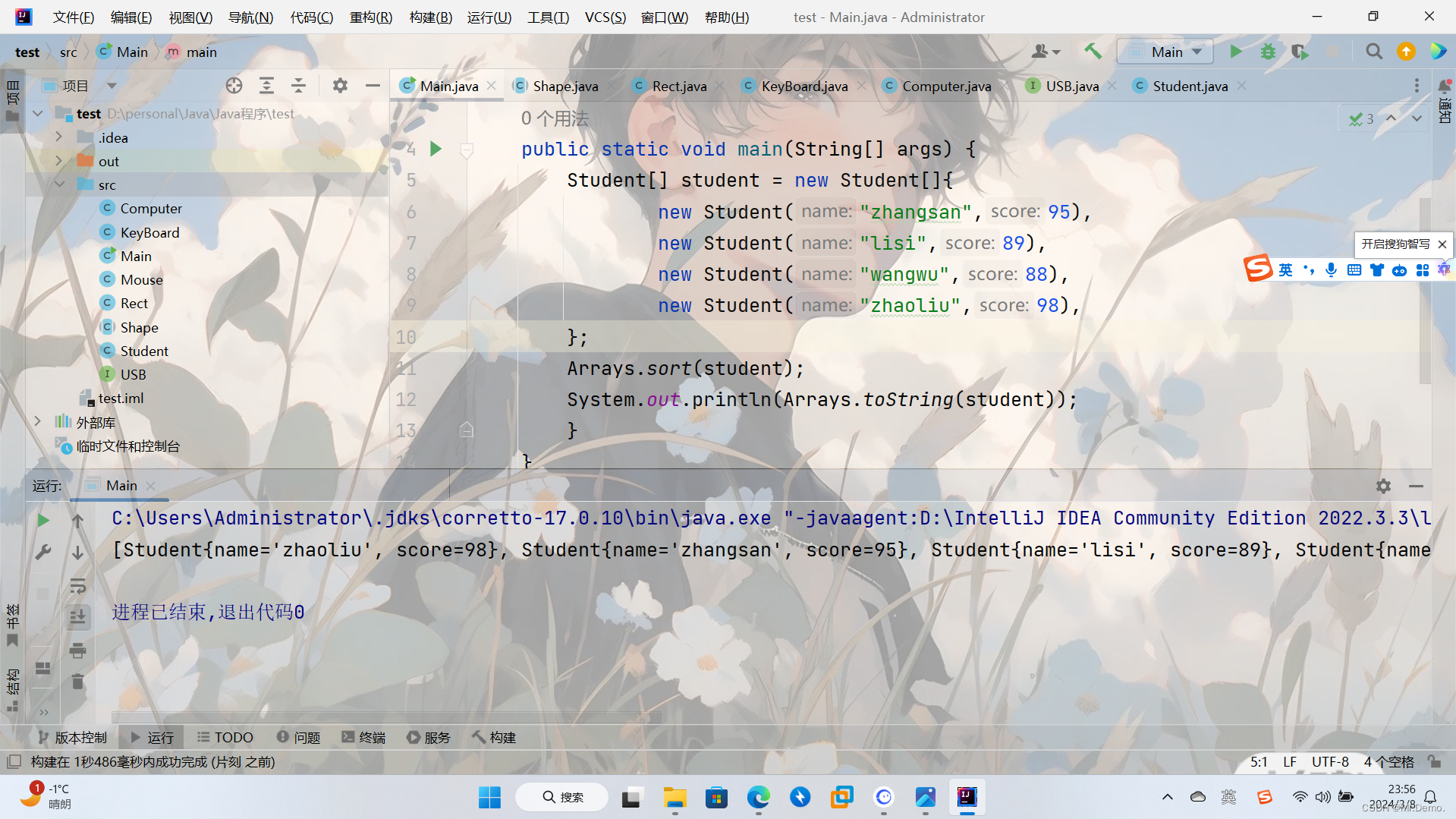This screenshot has width=1456, height=819.
Task: Jump to previous highlighted problem arrow
Action: click(1391, 118)
